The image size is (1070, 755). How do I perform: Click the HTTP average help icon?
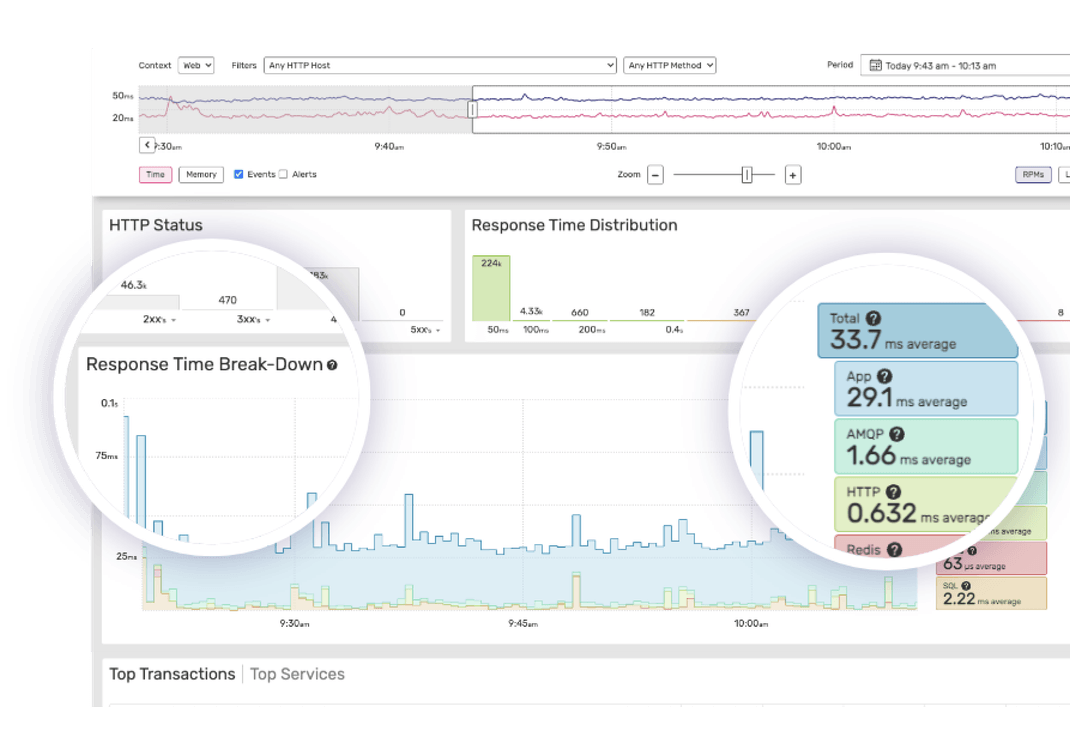click(x=893, y=492)
